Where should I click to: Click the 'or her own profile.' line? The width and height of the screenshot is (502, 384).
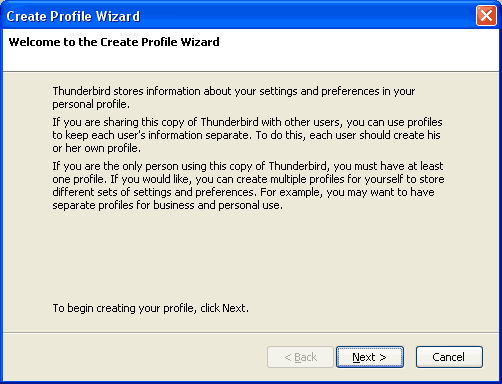coord(97,148)
